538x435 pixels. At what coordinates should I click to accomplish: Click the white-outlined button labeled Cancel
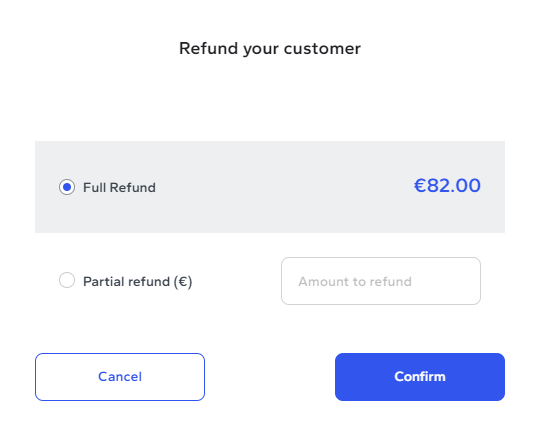(120, 377)
